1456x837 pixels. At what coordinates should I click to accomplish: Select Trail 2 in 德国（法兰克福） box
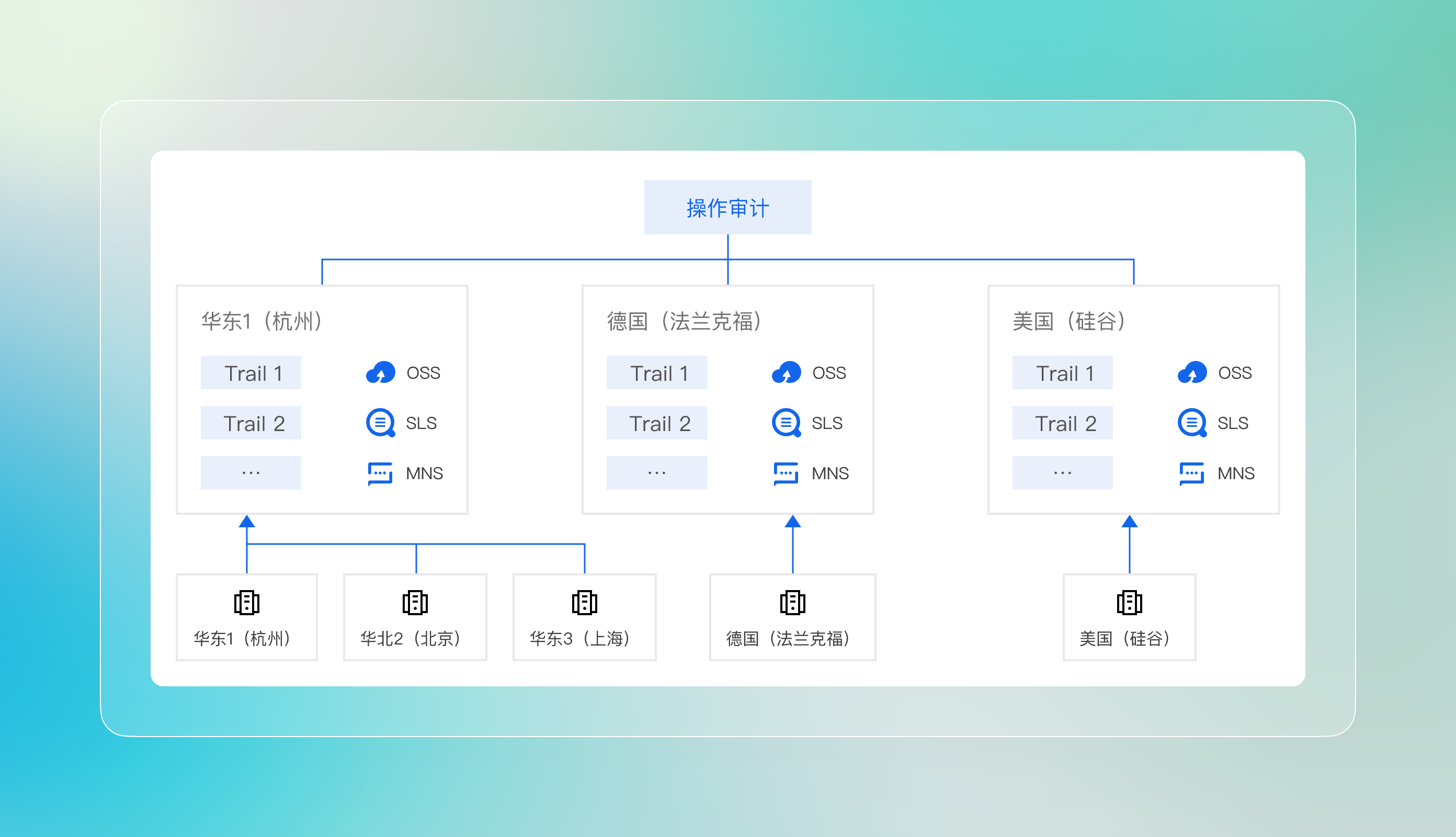[x=657, y=423]
